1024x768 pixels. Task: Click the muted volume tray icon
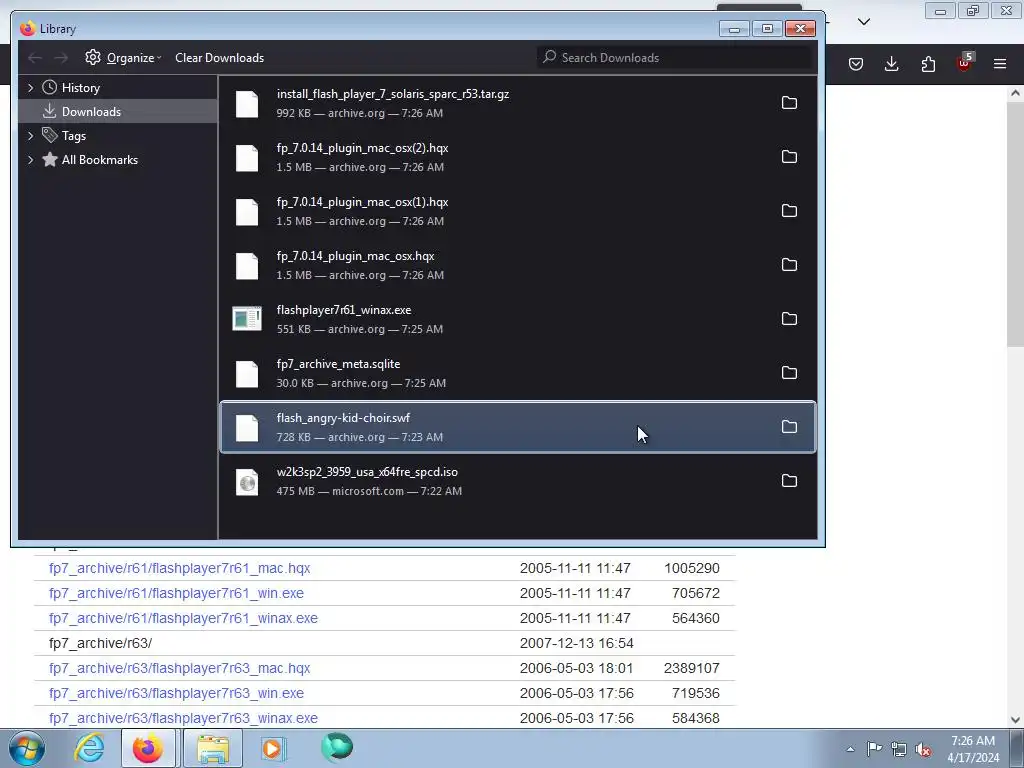point(923,749)
